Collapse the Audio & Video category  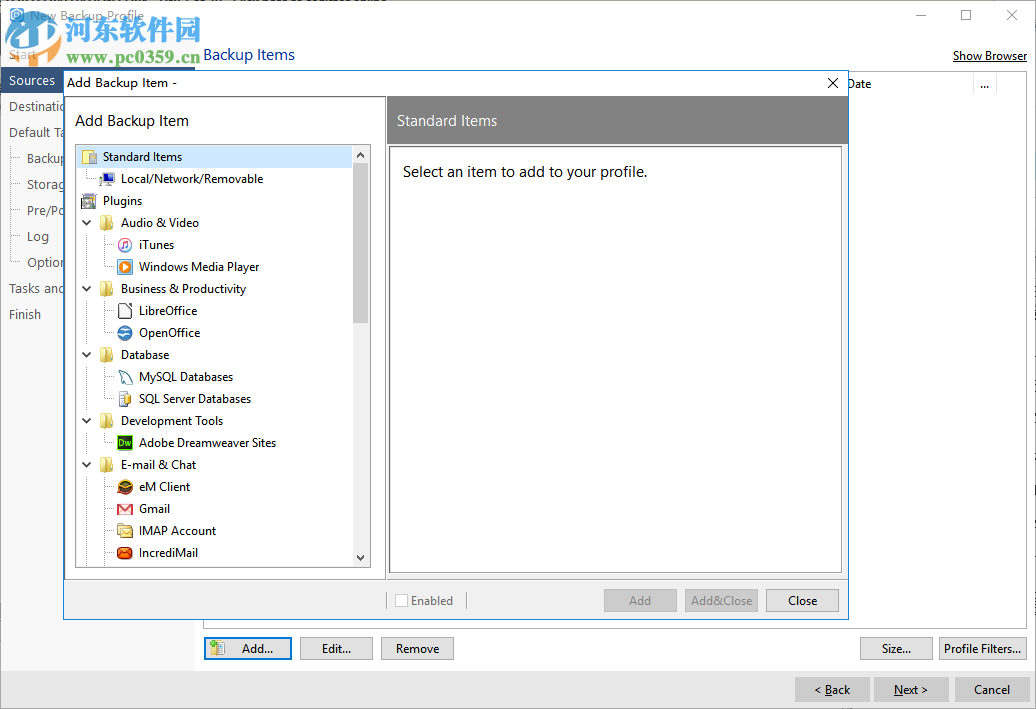pos(87,223)
